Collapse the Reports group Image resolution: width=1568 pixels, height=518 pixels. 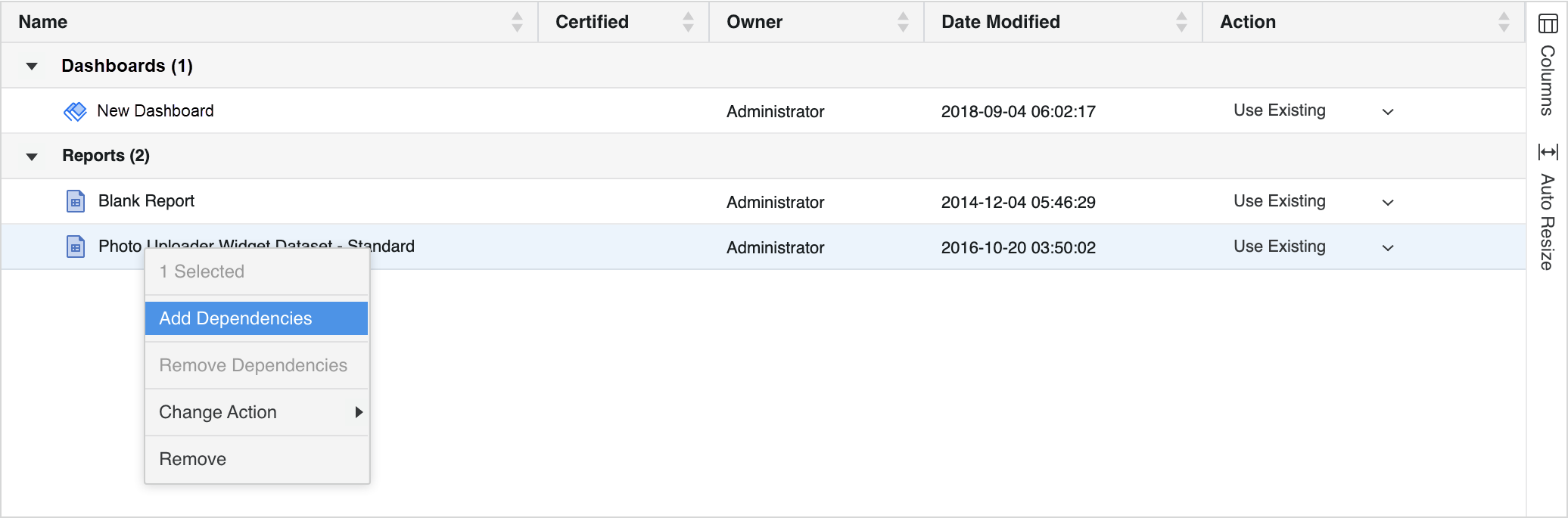pos(32,157)
